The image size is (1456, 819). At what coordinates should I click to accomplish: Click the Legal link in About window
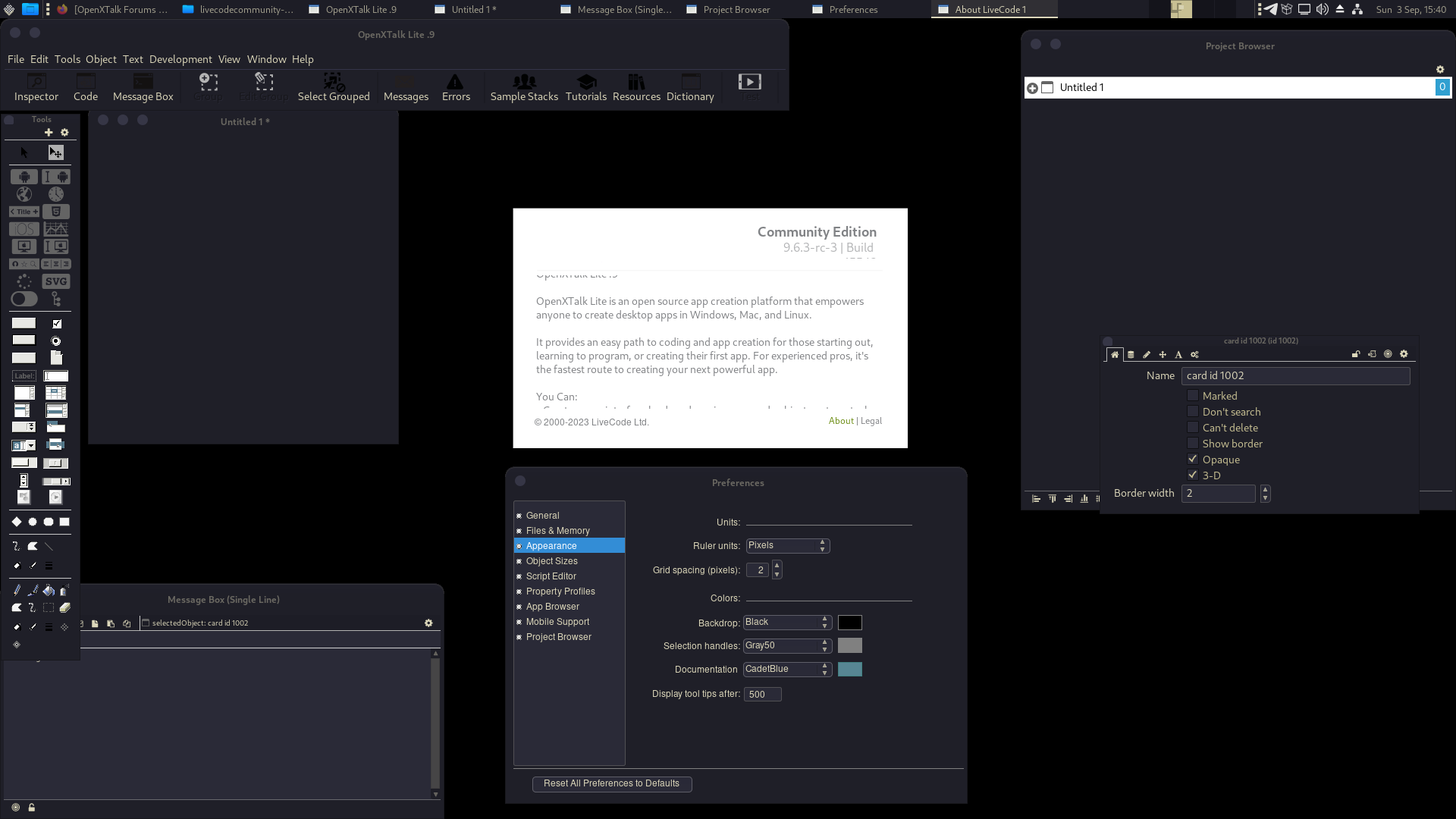coord(871,421)
